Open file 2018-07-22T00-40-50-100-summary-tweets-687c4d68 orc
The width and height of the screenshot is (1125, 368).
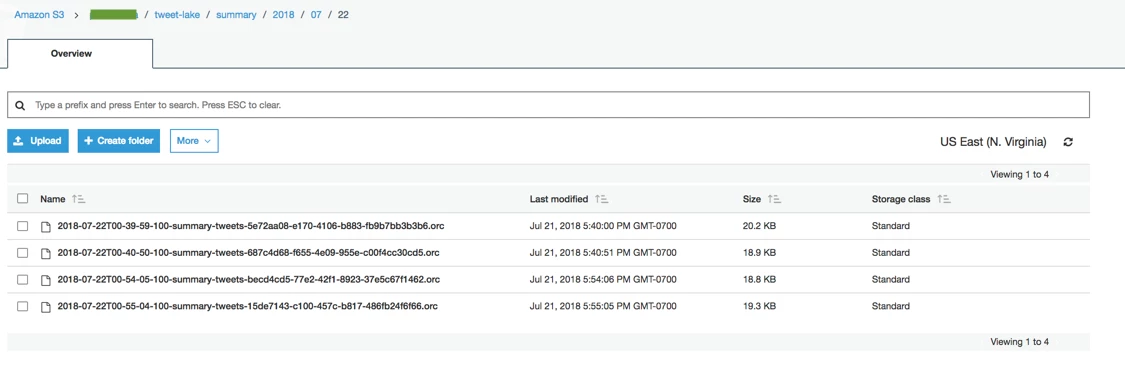tap(248, 253)
